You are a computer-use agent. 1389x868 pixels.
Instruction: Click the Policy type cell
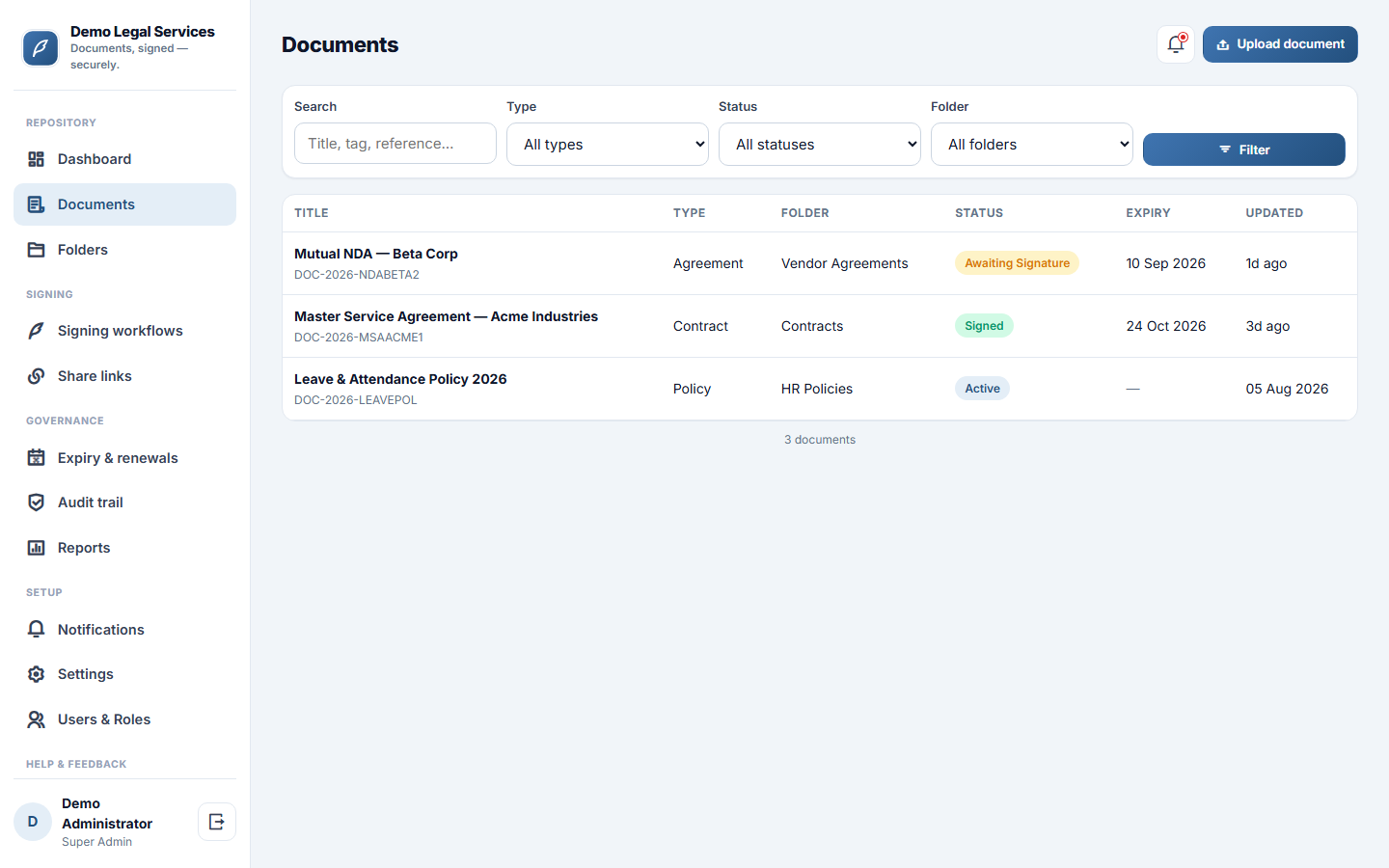pyautogui.click(x=692, y=389)
